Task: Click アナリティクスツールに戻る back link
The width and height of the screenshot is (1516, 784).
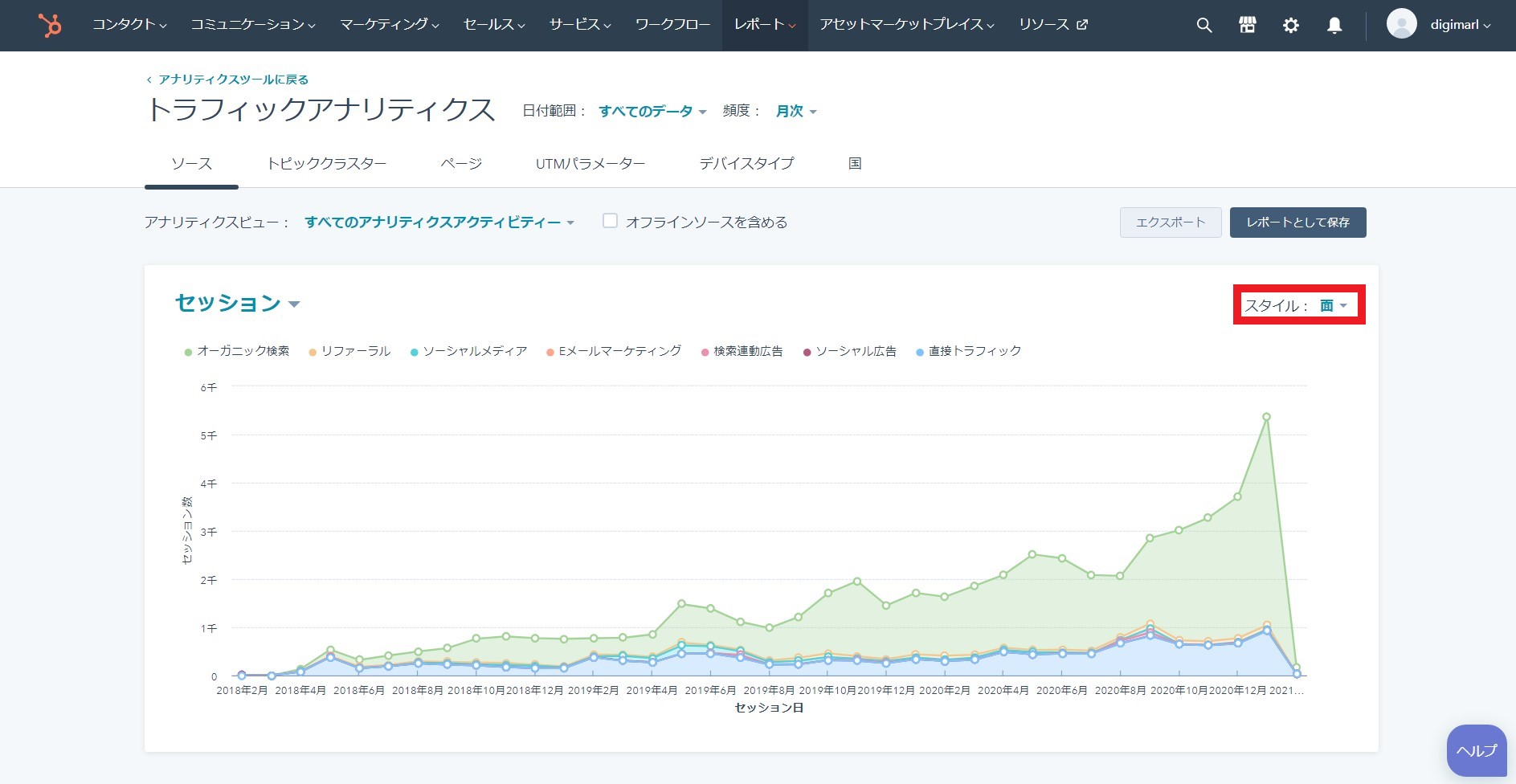Action: point(227,80)
